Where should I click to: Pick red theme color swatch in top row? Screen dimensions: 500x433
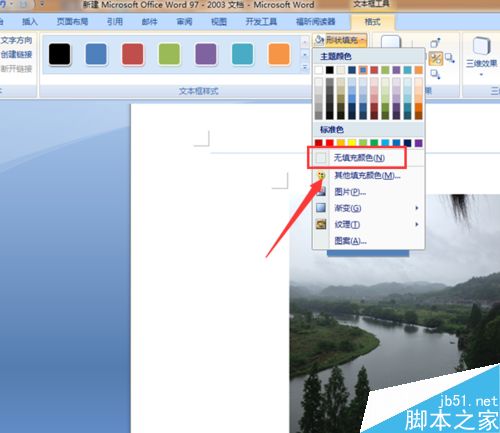374,70
